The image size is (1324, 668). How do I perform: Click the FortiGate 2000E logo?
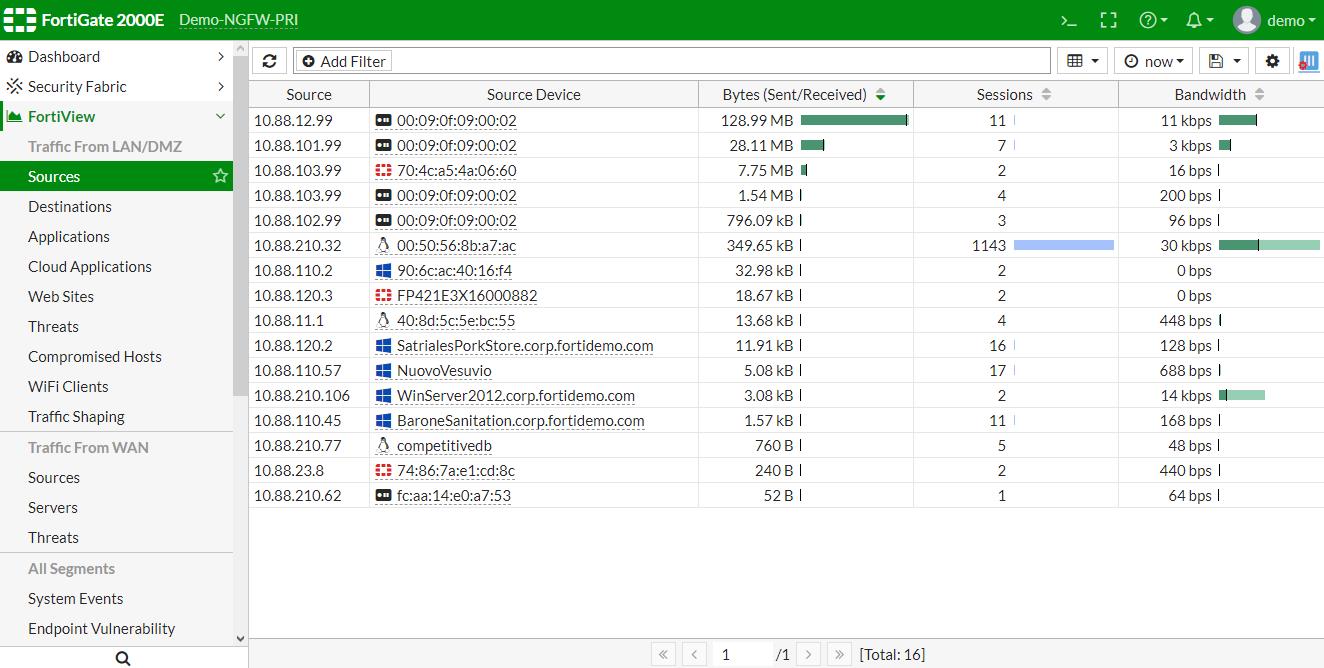pos(85,20)
